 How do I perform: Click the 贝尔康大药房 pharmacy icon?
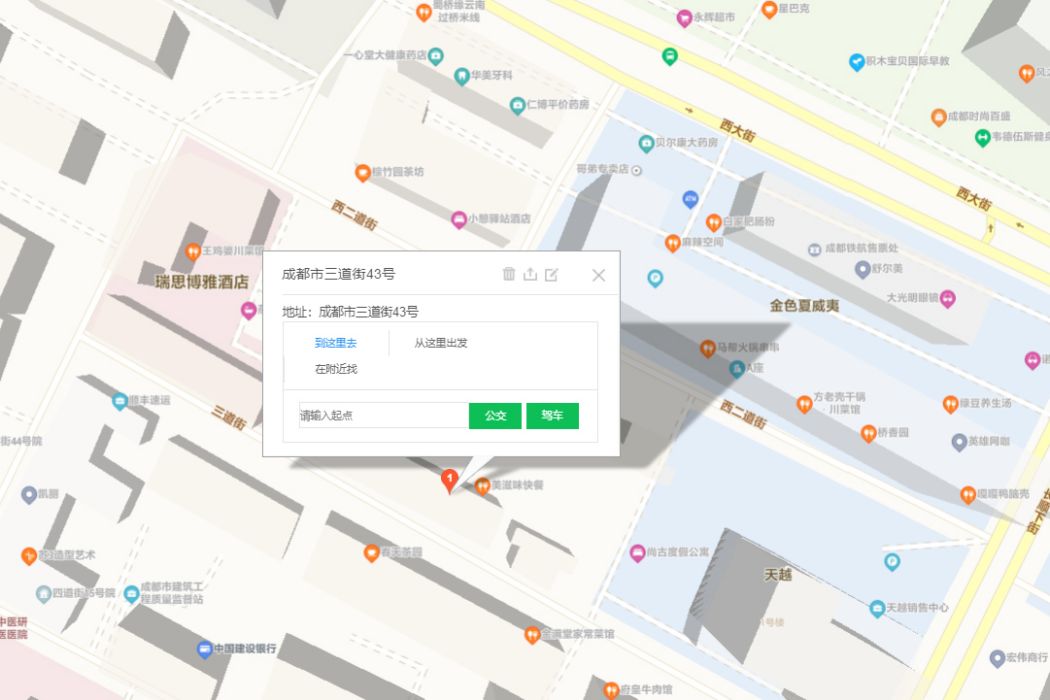click(x=646, y=143)
